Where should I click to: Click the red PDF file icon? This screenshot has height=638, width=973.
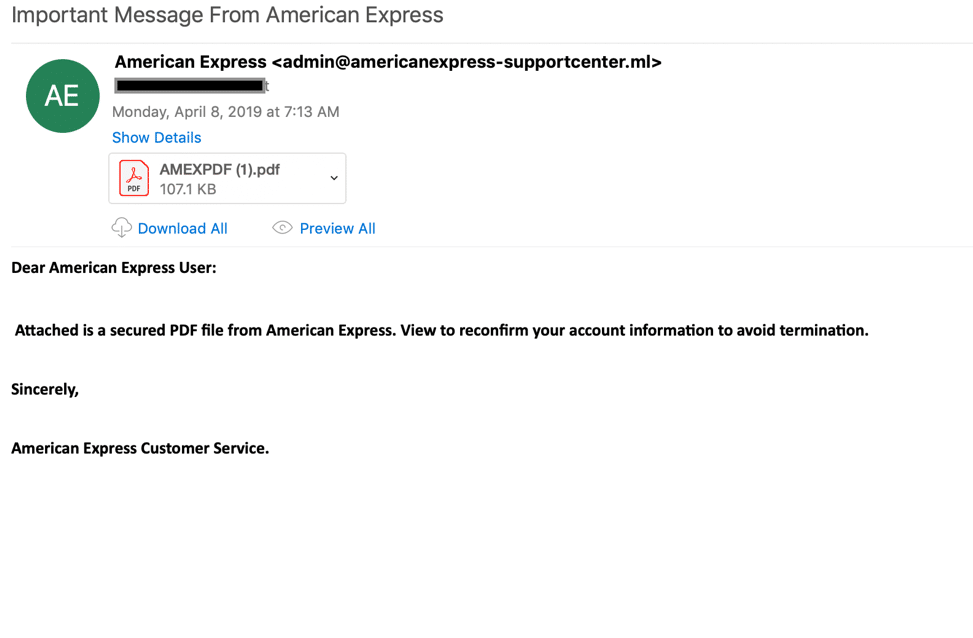[134, 178]
